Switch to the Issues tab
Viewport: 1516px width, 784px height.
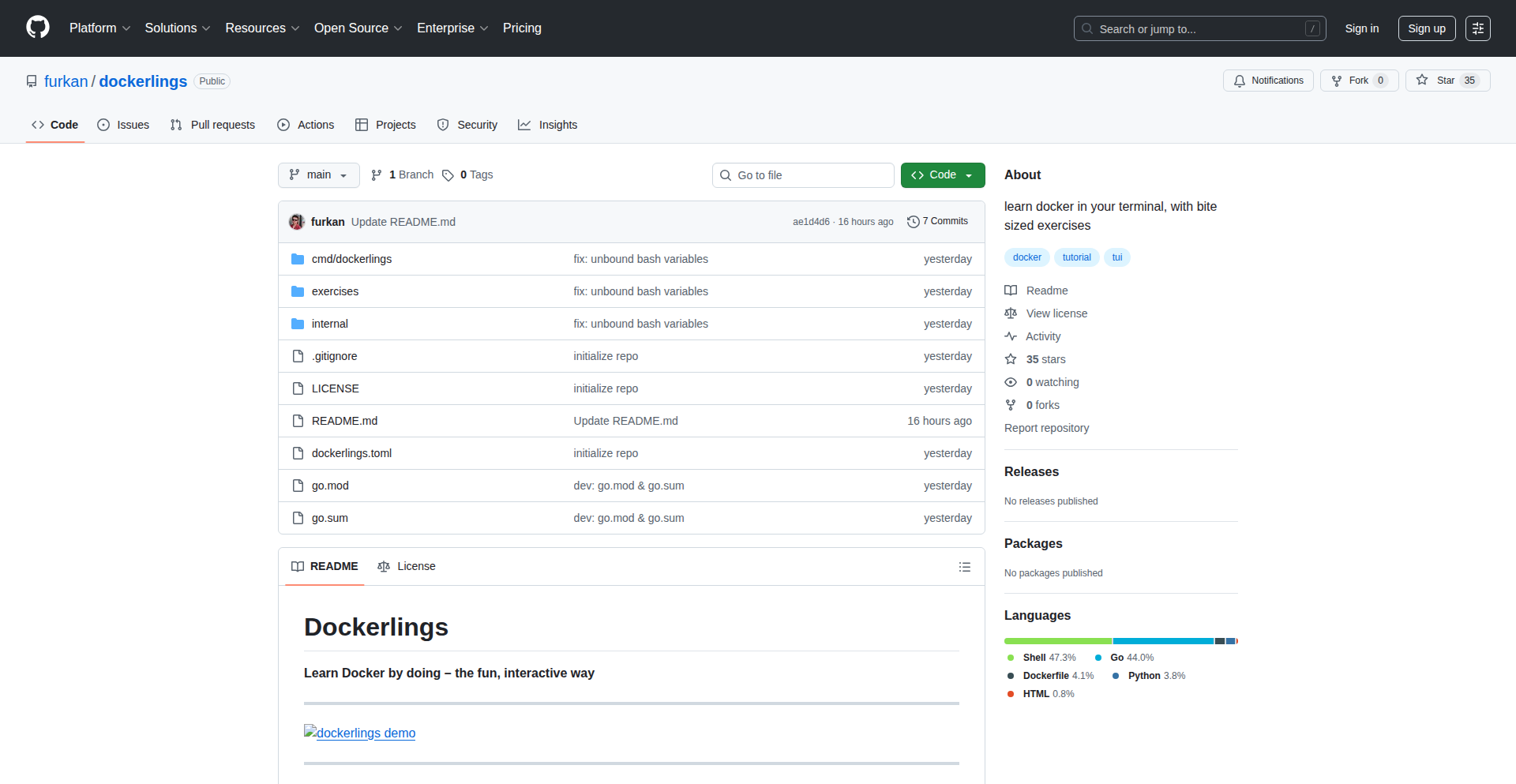pyautogui.click(x=123, y=124)
